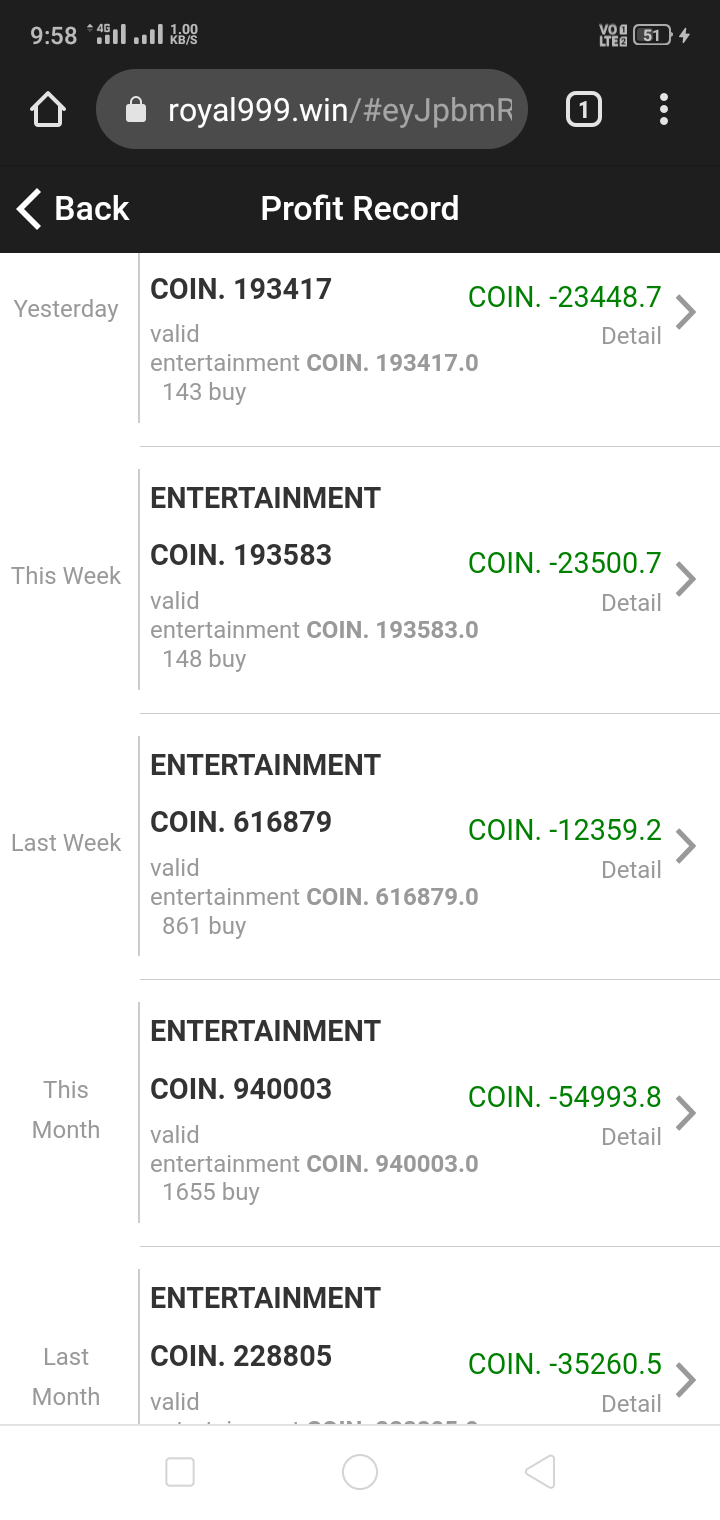This screenshot has width=720, height=1520.
Task: Open the tab switcher showing 1 tab
Action: pyautogui.click(x=584, y=109)
